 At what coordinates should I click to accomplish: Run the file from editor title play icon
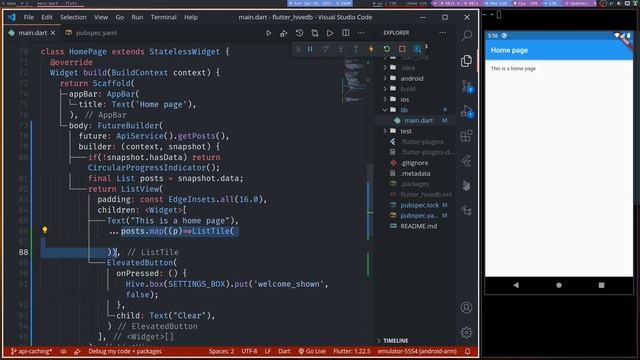(268, 33)
